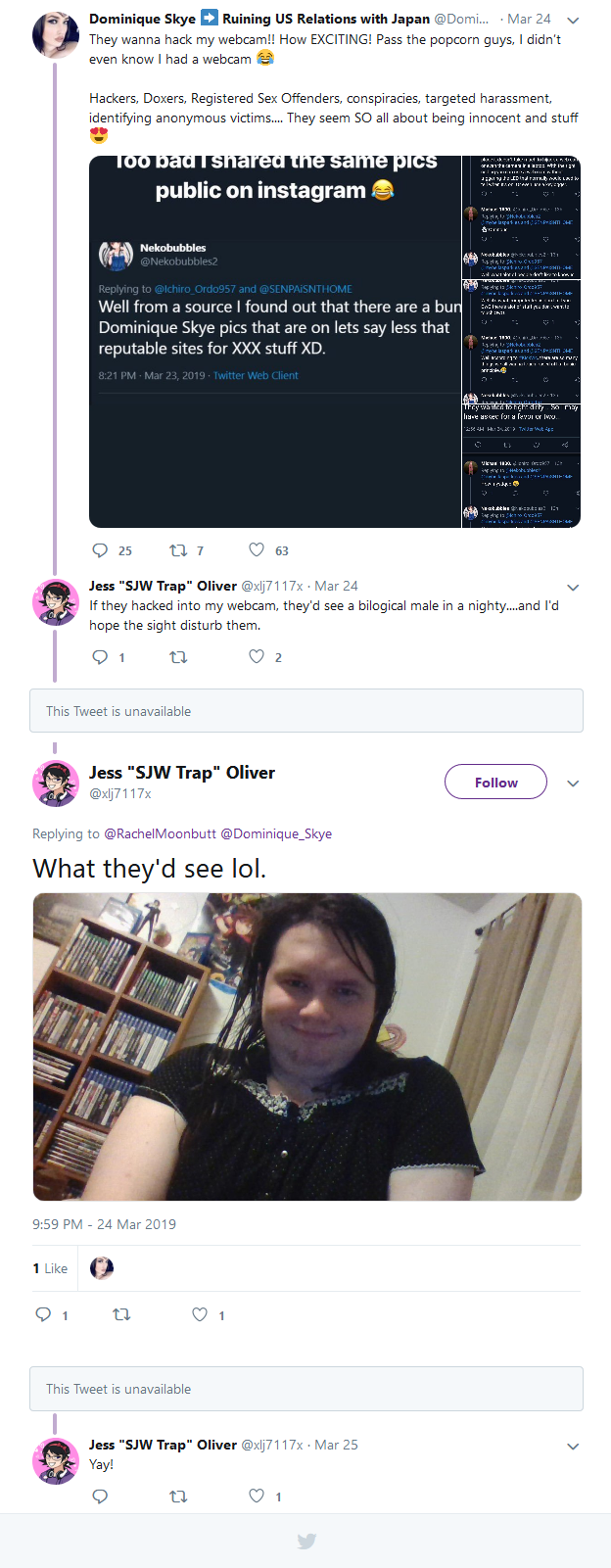The image size is (611, 1568).
Task: Open the @RachelMoonbutt mention link
Action: pyautogui.click(x=161, y=833)
